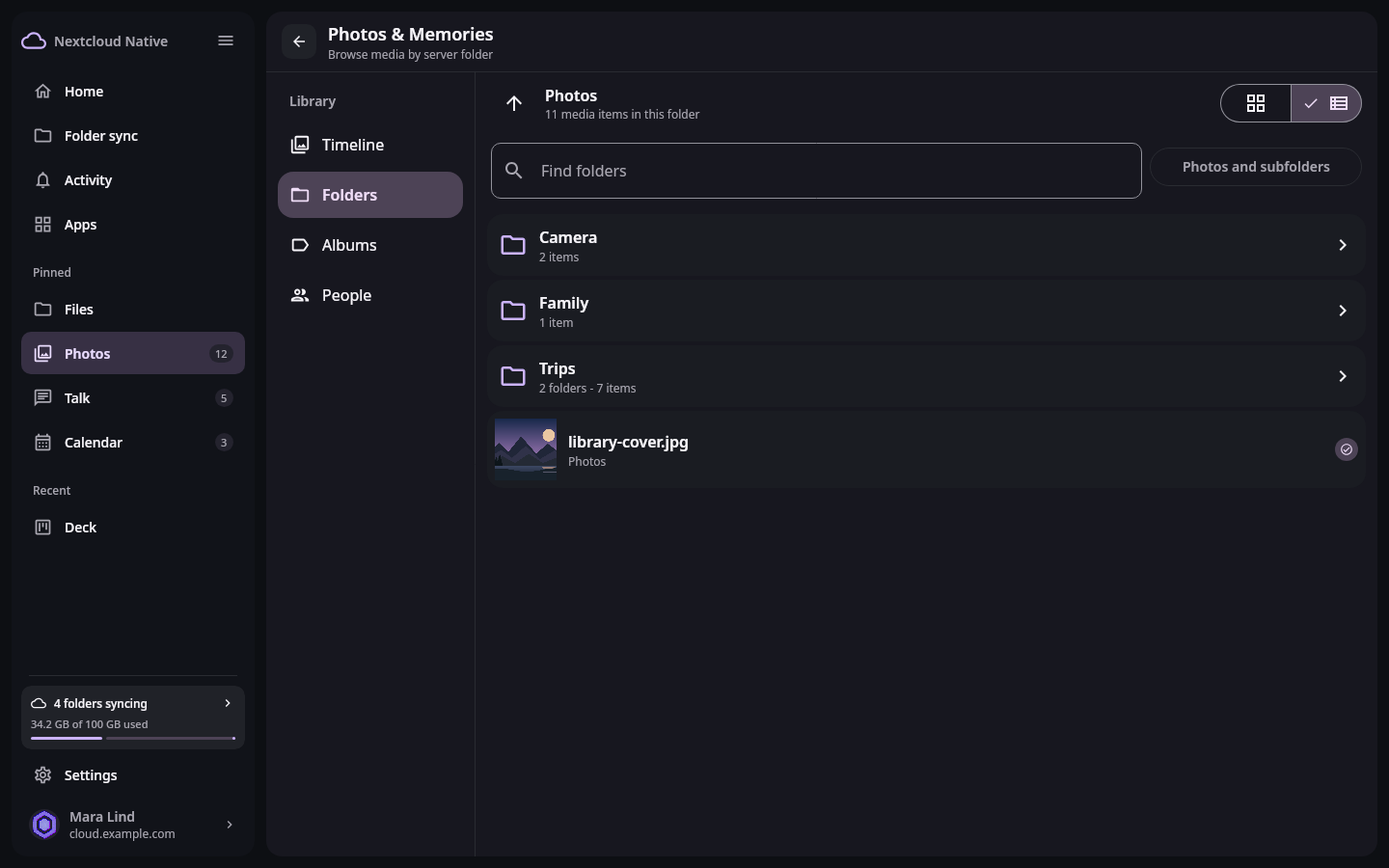This screenshot has height=868, width=1389.
Task: Go back using the arrow beside Photos & Memories
Action: pyautogui.click(x=299, y=41)
